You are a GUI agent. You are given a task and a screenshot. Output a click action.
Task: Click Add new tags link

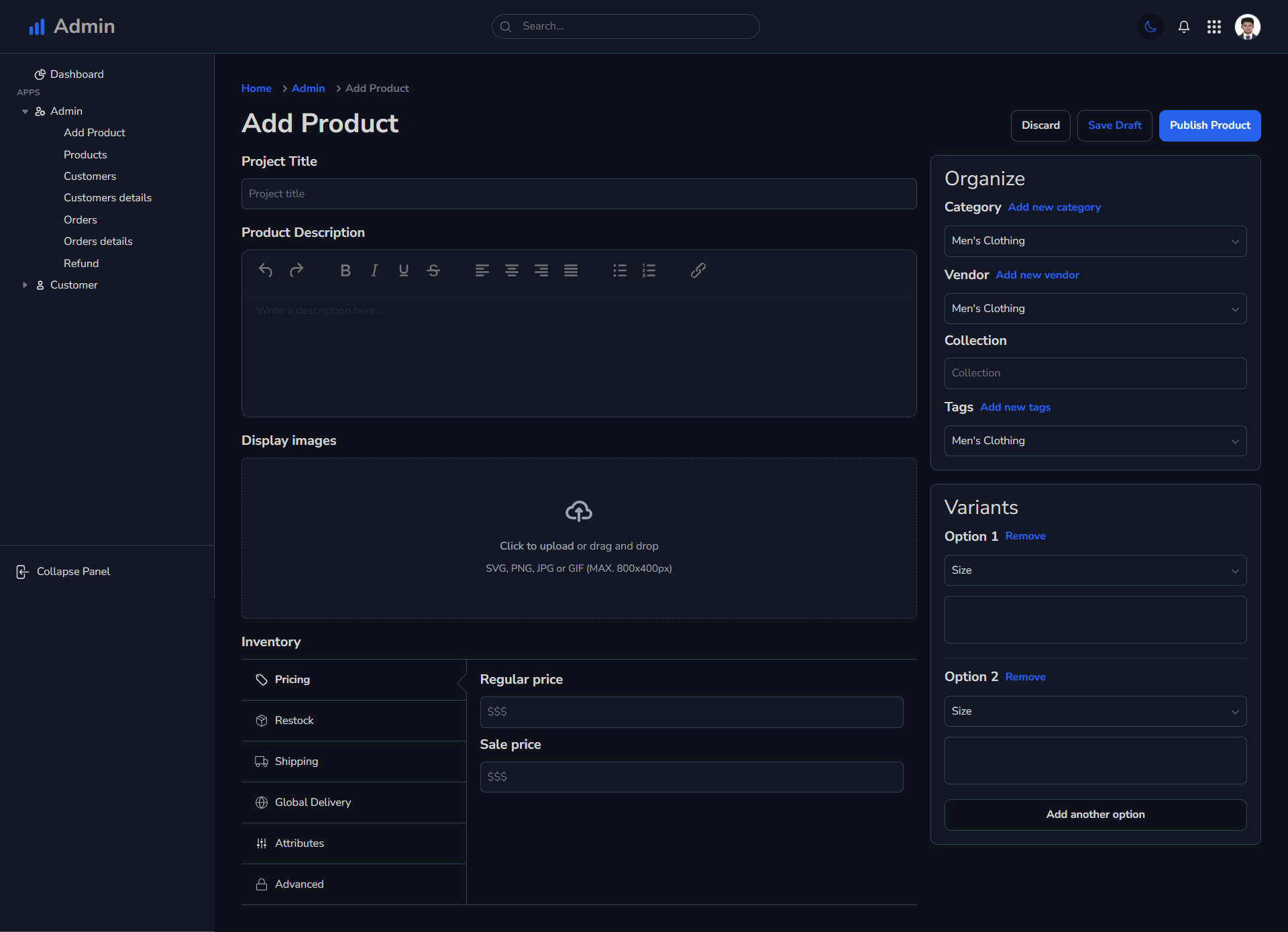[x=1015, y=407]
